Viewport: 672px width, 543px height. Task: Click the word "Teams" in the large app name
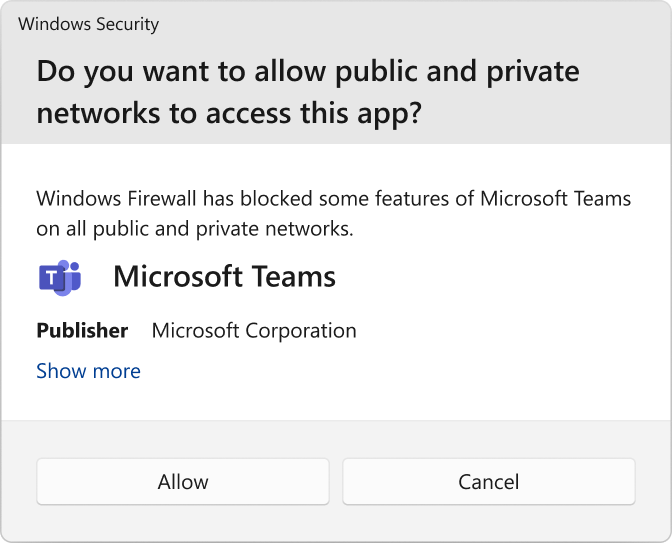(297, 276)
